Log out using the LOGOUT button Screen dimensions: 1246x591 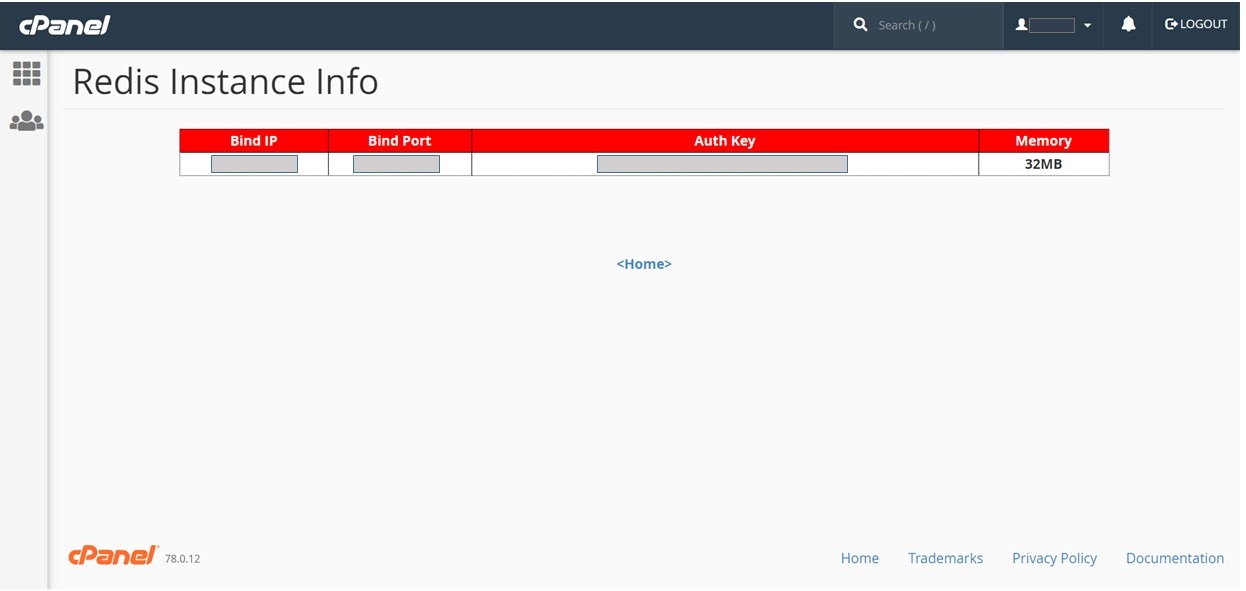(1196, 24)
